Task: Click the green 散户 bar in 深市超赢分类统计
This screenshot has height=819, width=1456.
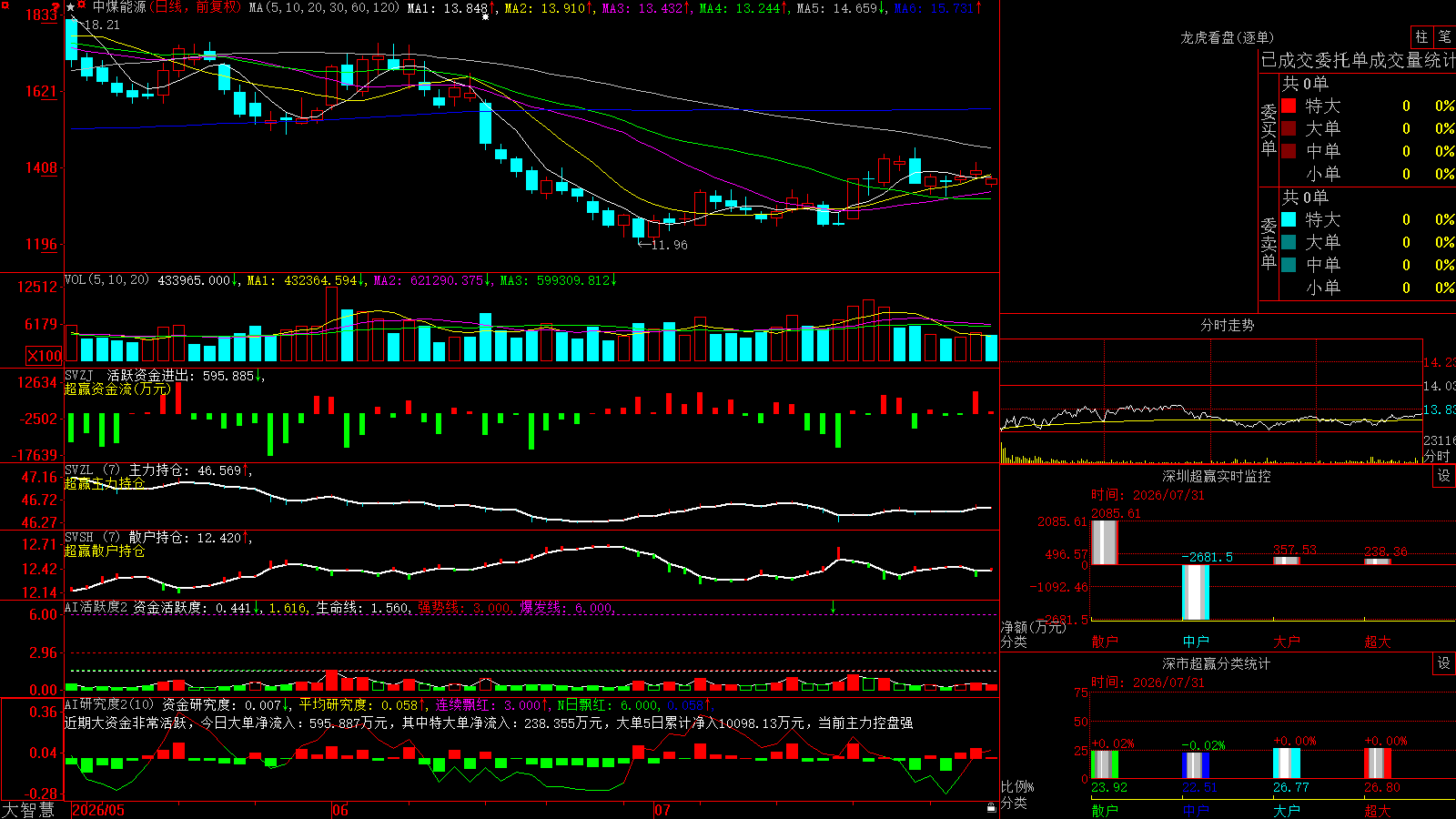Action: point(1105,764)
